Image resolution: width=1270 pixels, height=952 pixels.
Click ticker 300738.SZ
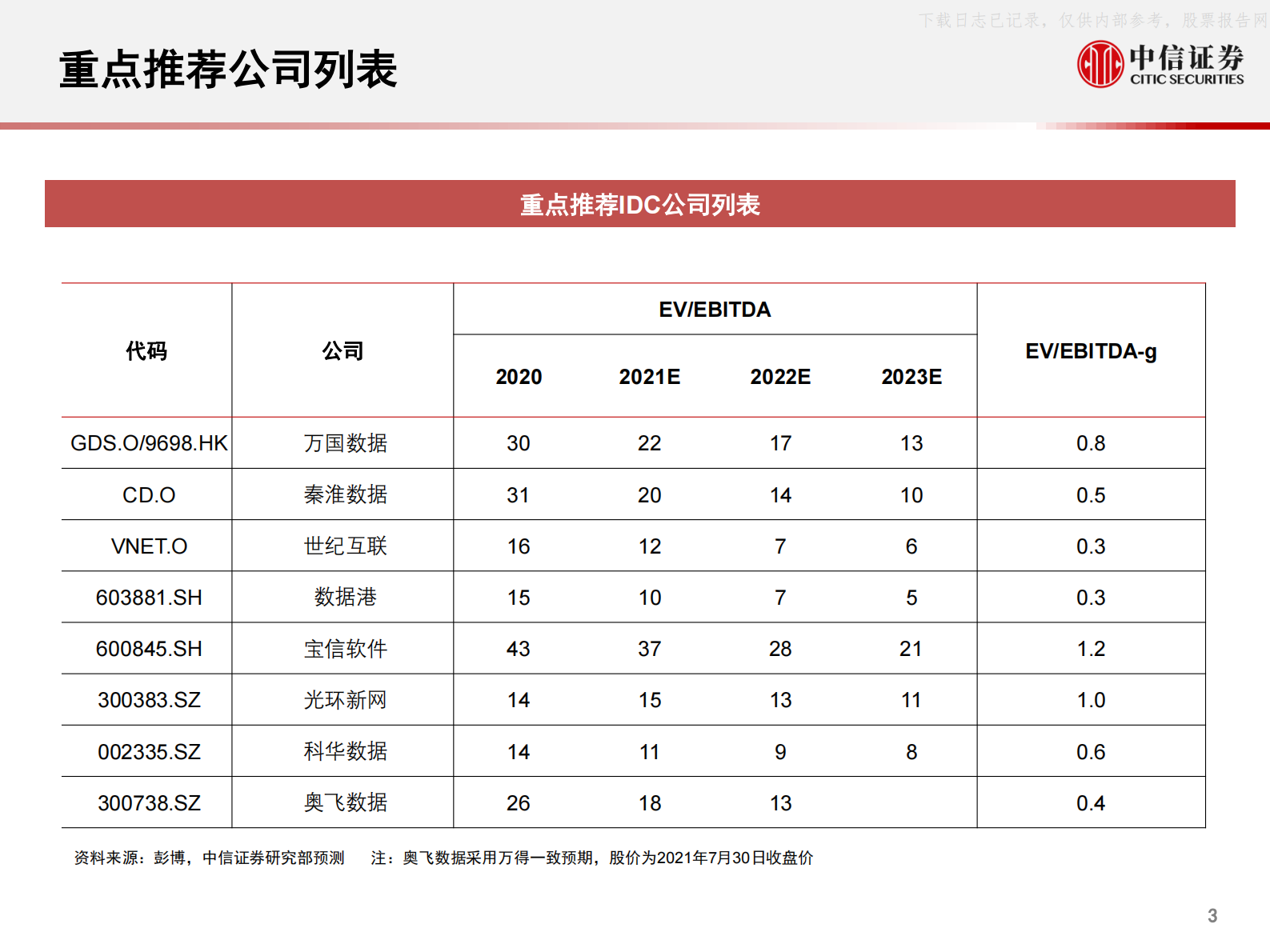(149, 803)
